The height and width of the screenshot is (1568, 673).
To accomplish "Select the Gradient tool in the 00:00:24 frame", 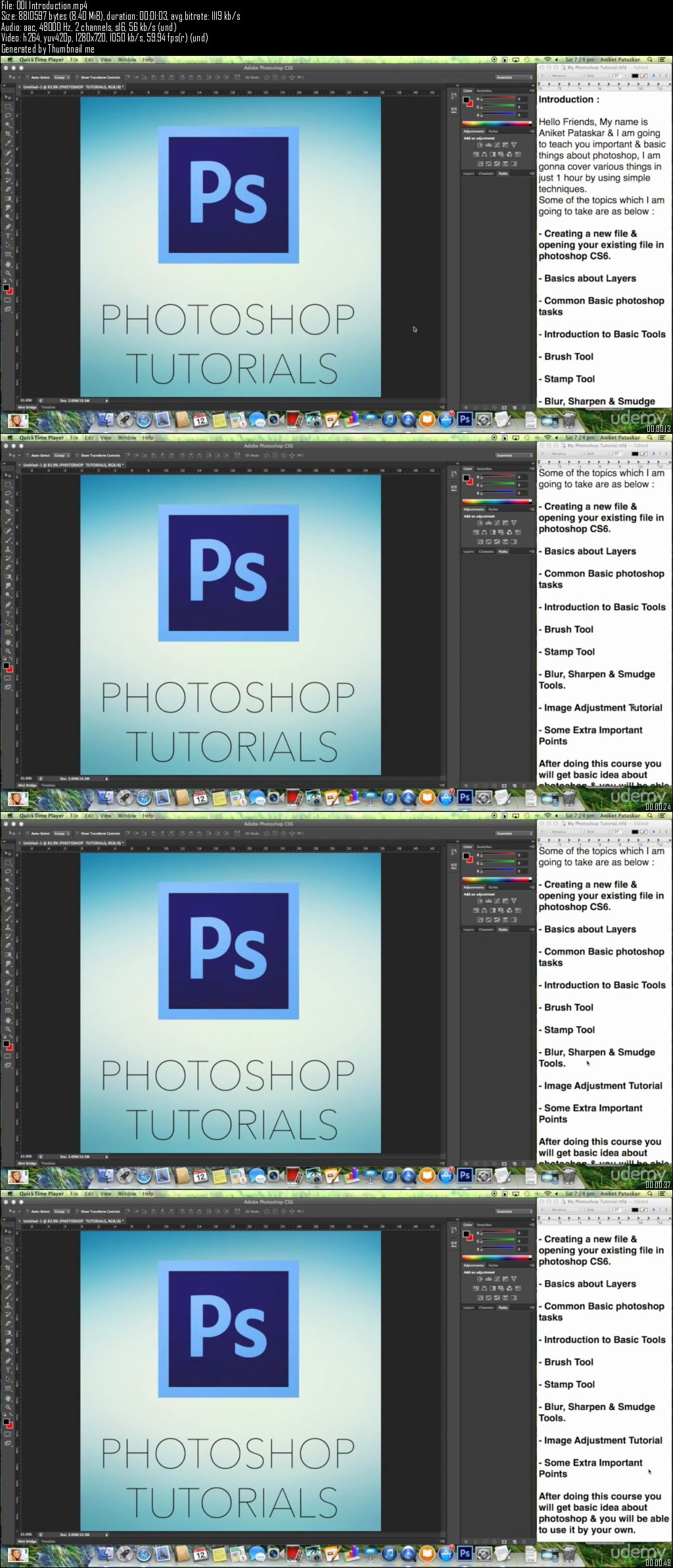I will [x=8, y=577].
